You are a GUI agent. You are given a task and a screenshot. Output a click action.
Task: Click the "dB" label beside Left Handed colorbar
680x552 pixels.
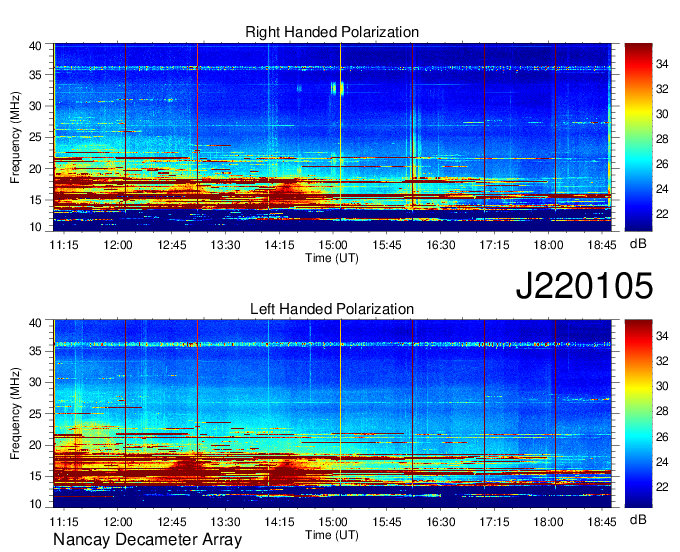tap(638, 520)
